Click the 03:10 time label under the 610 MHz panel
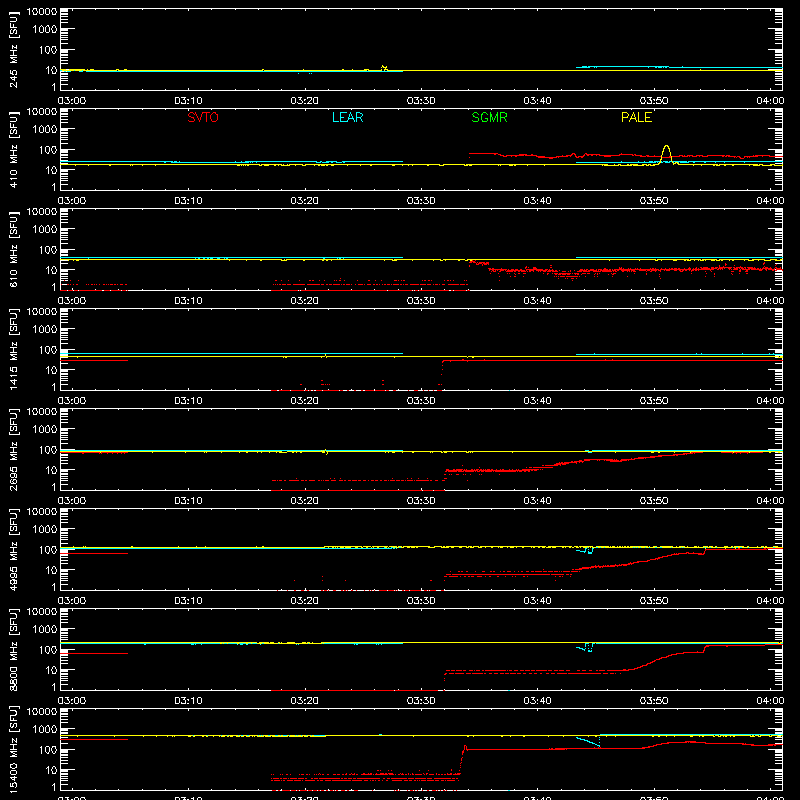 (188, 301)
